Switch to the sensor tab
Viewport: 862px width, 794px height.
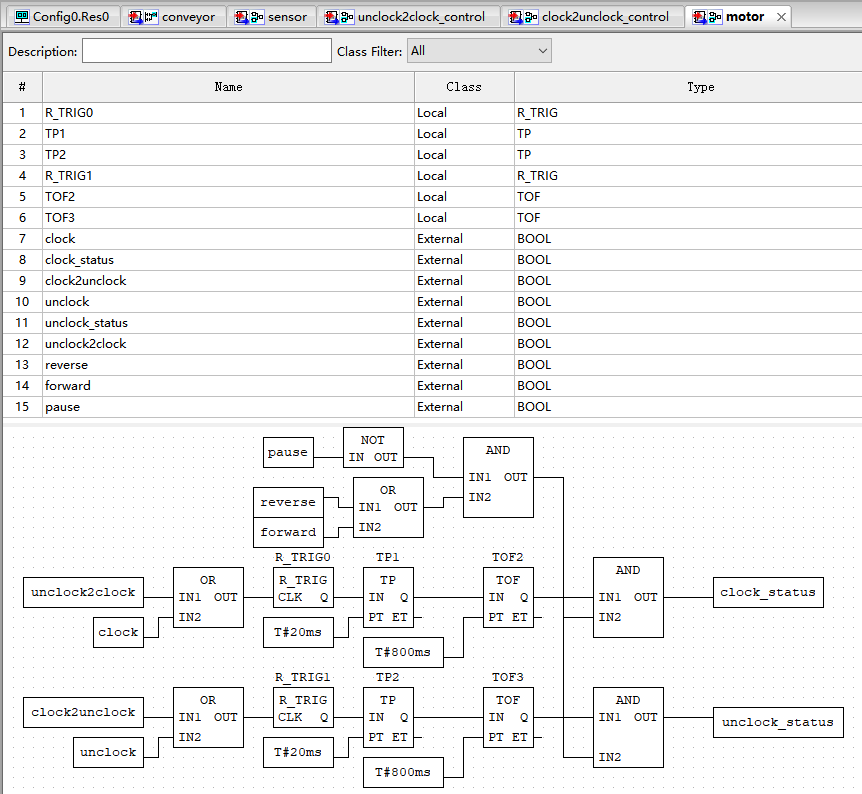pos(272,17)
